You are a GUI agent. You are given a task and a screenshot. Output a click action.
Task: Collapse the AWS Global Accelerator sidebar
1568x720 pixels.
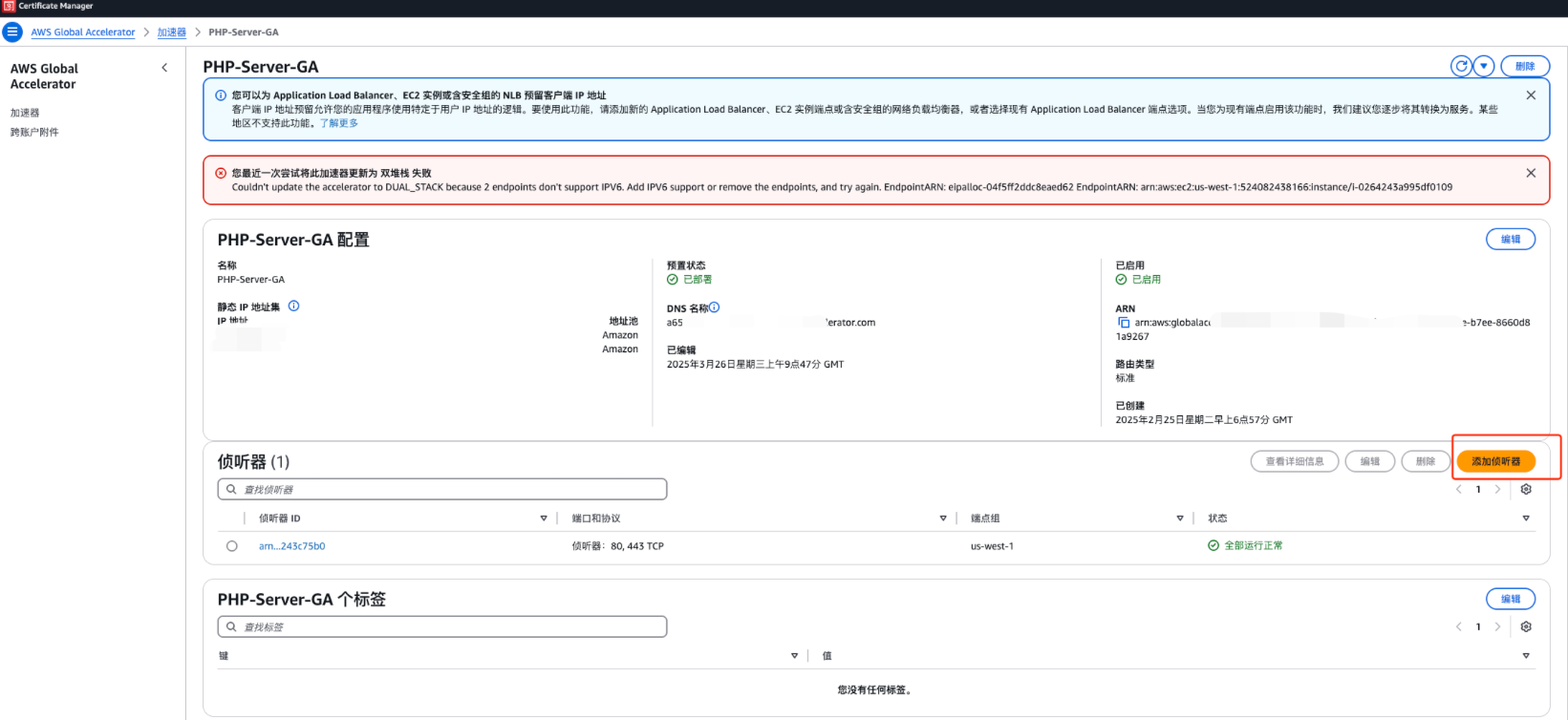point(164,68)
